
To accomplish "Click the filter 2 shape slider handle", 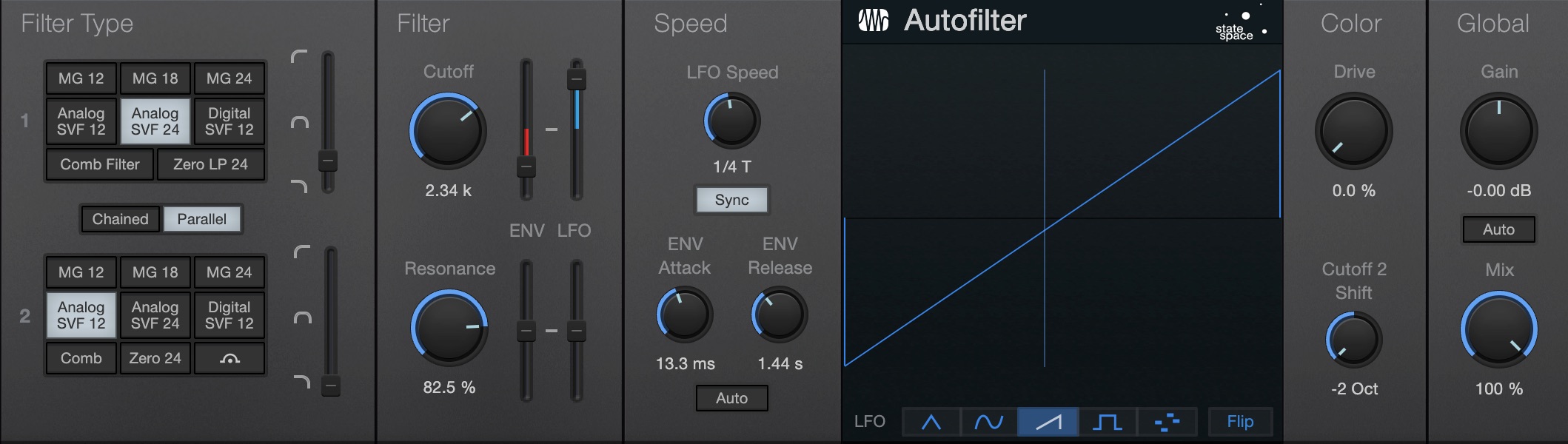I will tap(331, 385).
